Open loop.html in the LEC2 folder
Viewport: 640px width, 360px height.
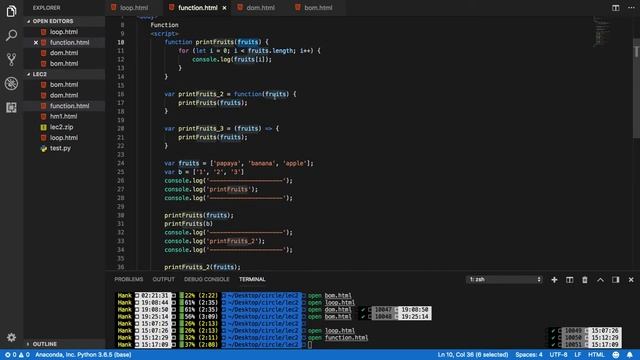pyautogui.click(x=64, y=138)
